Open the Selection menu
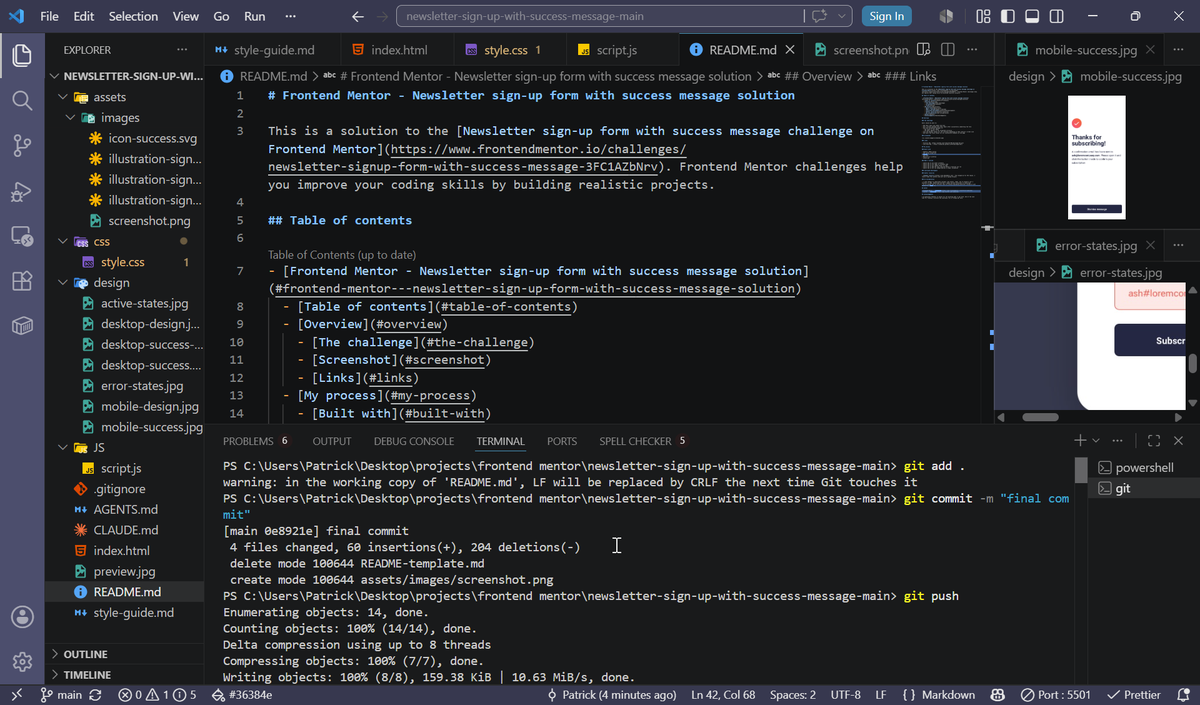Viewport: 1200px width, 705px height. pos(133,16)
